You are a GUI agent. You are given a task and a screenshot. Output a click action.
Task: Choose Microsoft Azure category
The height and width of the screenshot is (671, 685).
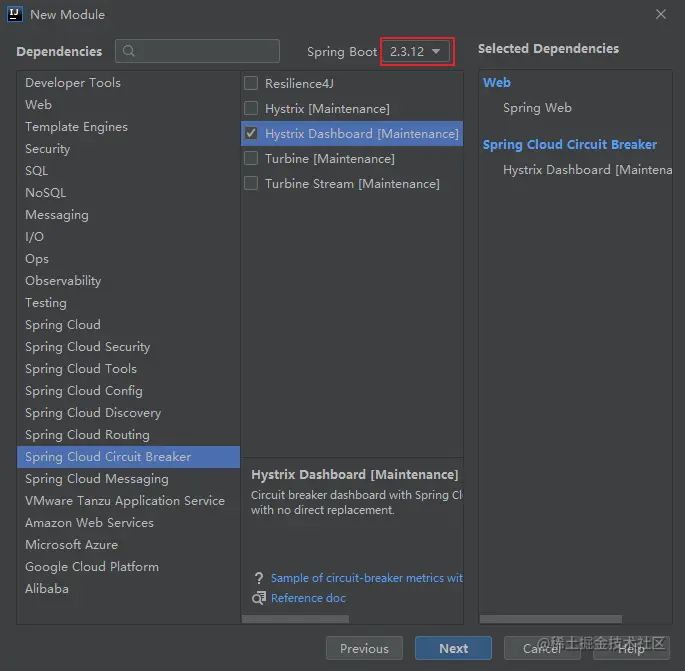(x=128, y=544)
